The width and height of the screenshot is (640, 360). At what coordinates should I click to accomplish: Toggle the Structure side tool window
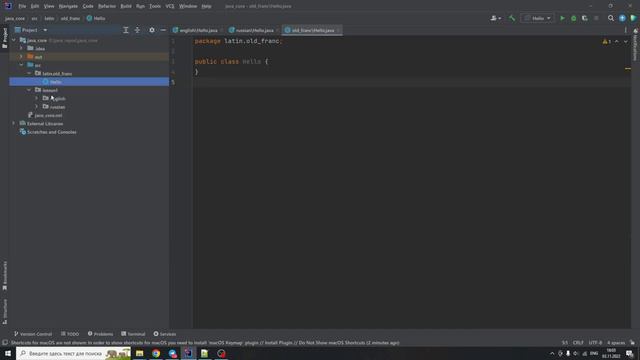pos(5,312)
